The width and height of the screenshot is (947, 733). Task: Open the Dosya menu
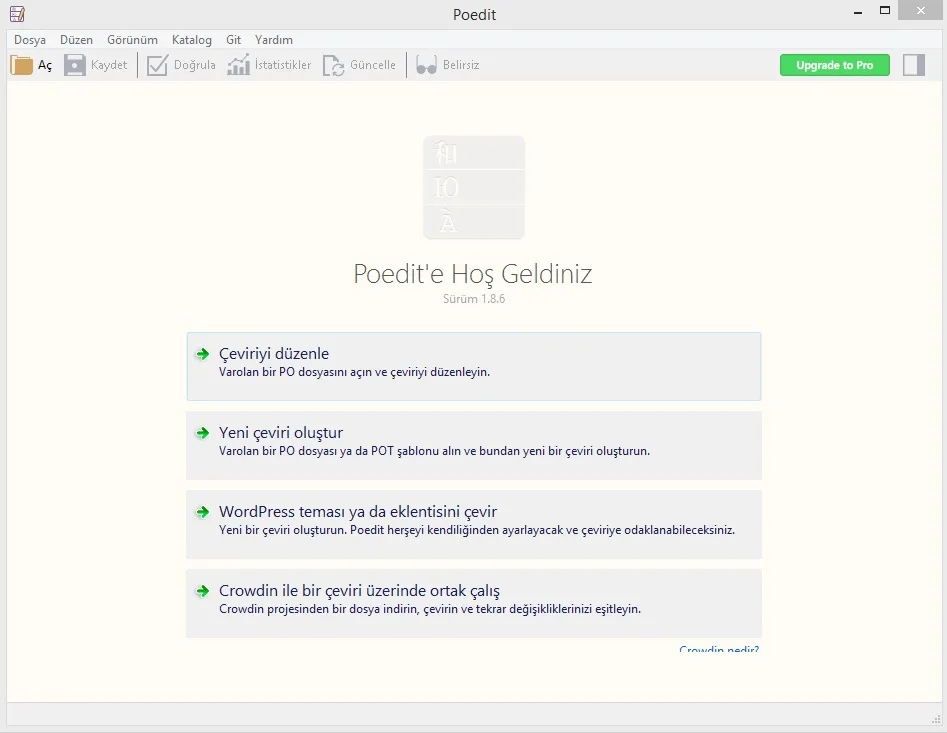[x=30, y=40]
